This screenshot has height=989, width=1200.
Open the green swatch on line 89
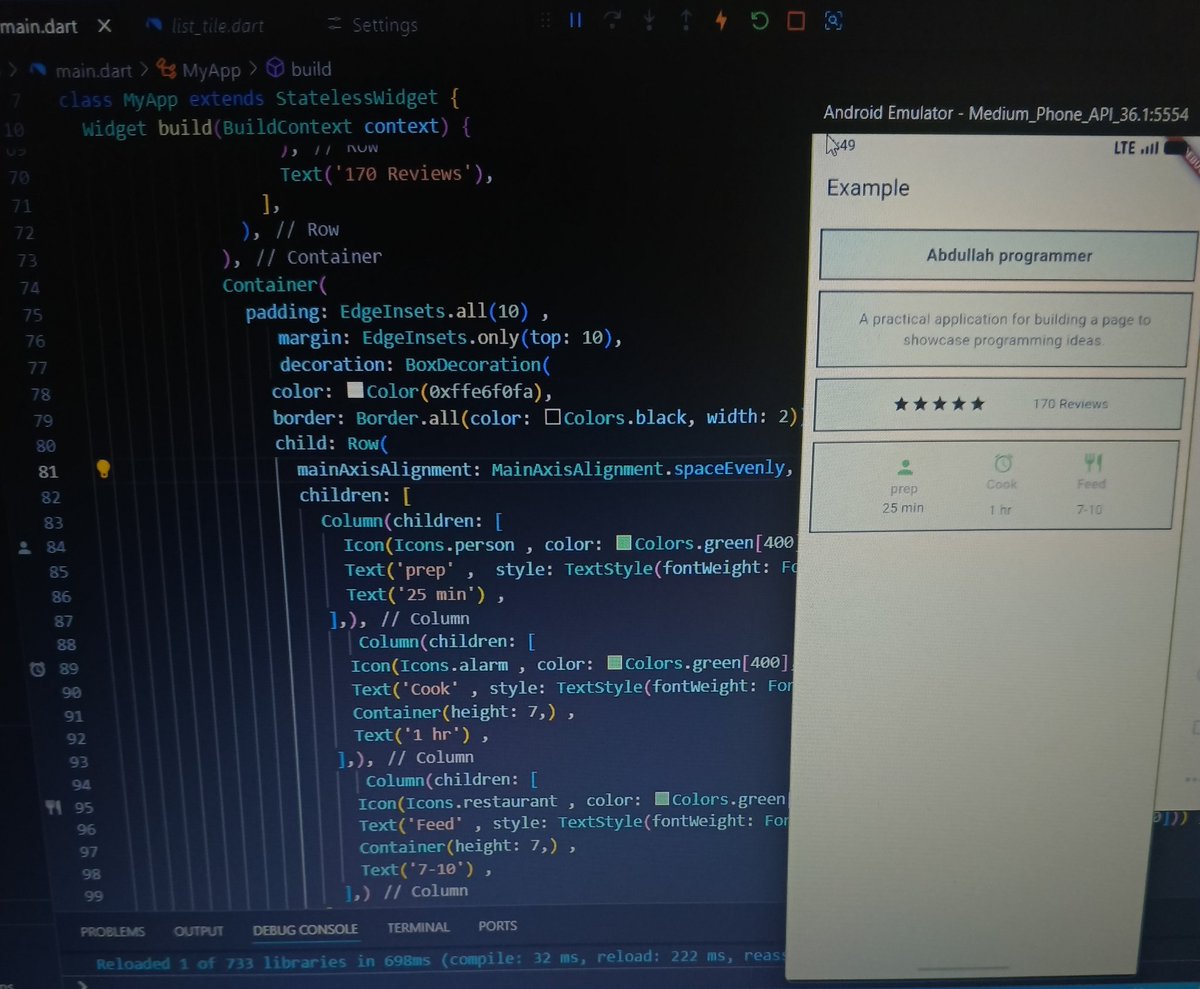tap(616, 663)
